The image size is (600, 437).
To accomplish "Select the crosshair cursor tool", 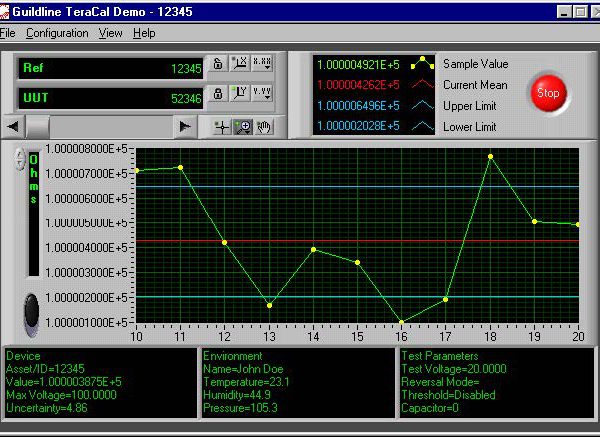I will point(222,127).
